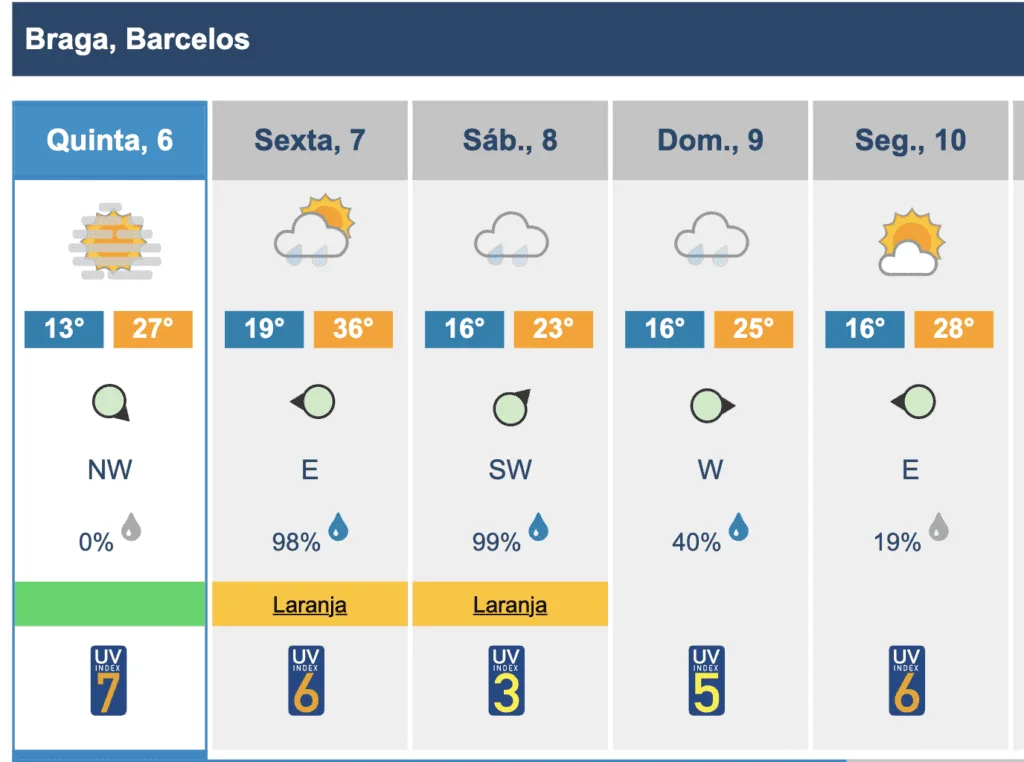The width and height of the screenshot is (1024, 762).
Task: Select the Seg., 10 day tab
Action: (910, 140)
